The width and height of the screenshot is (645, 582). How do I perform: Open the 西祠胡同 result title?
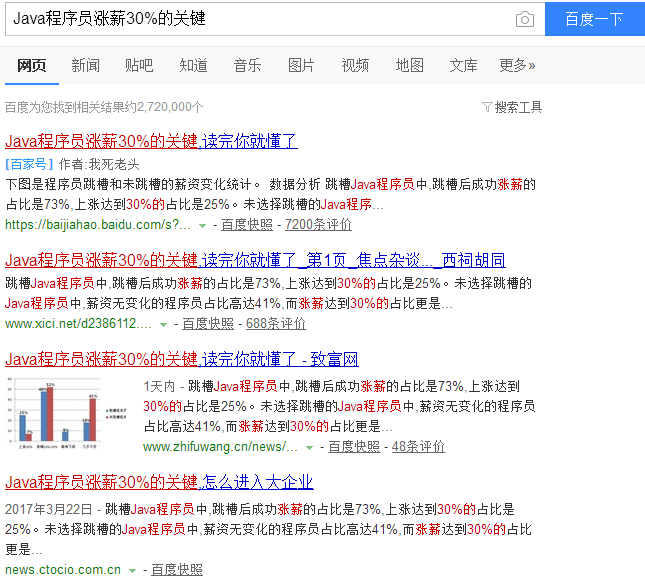pyautogui.click(x=255, y=260)
